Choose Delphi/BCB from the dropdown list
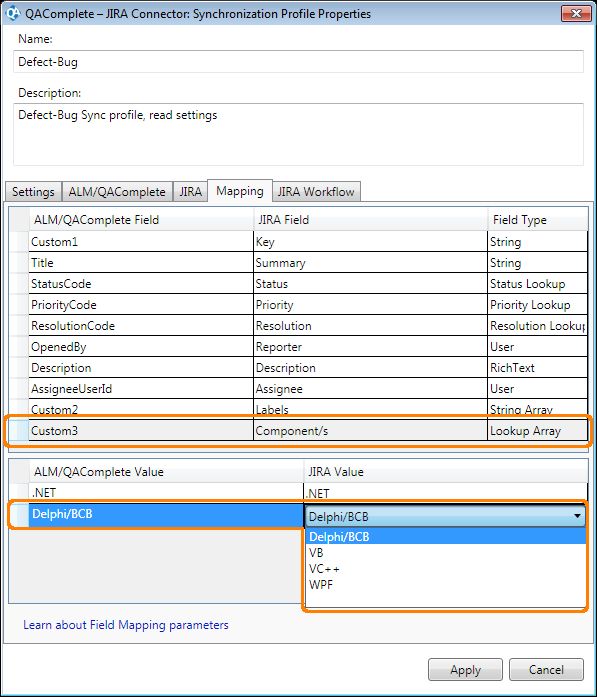Viewport: 597px width, 697px height. 446,537
